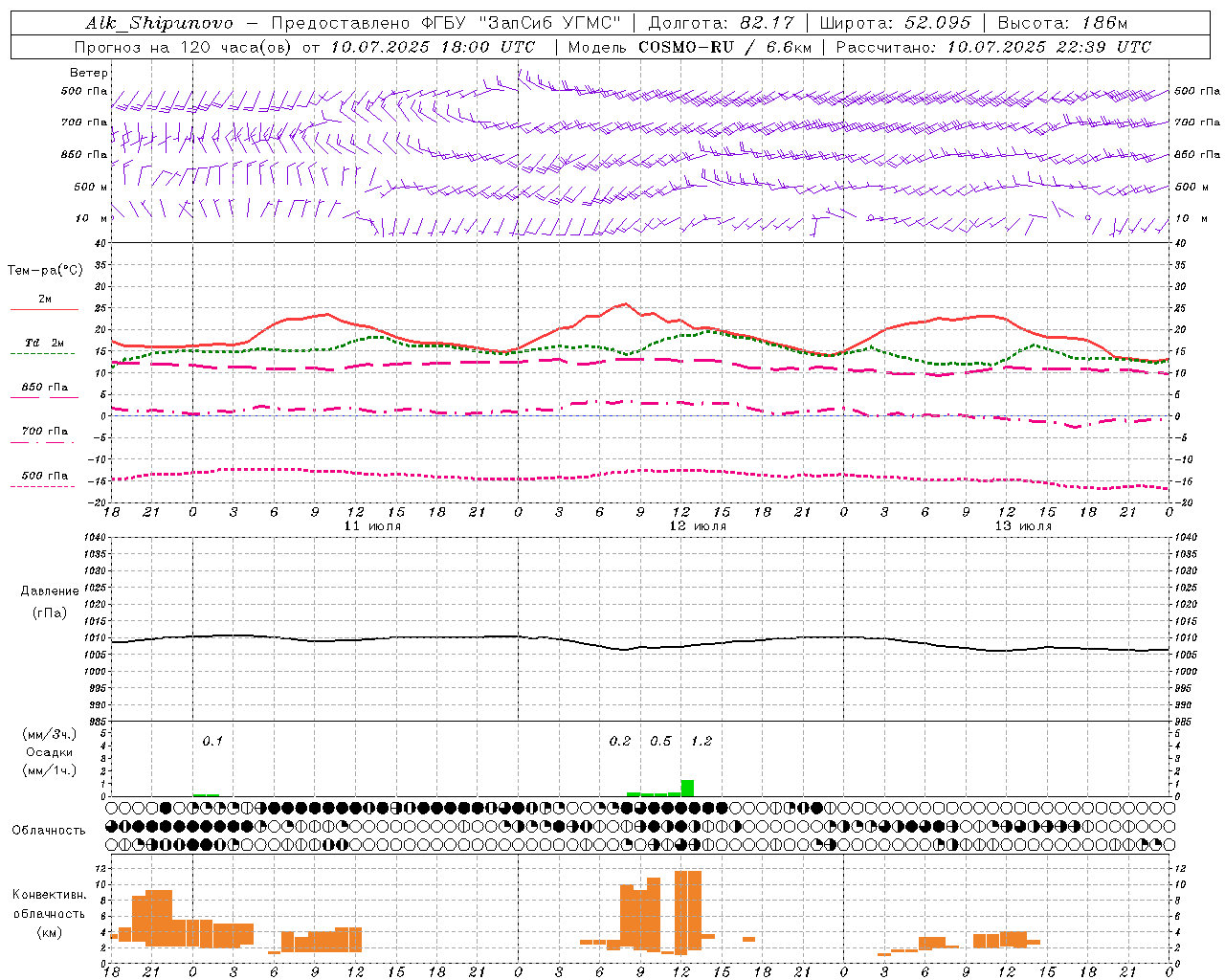This screenshot has height=980, width=1225.
Task: Click the precipitation value '0.2'
Action: click(x=620, y=741)
